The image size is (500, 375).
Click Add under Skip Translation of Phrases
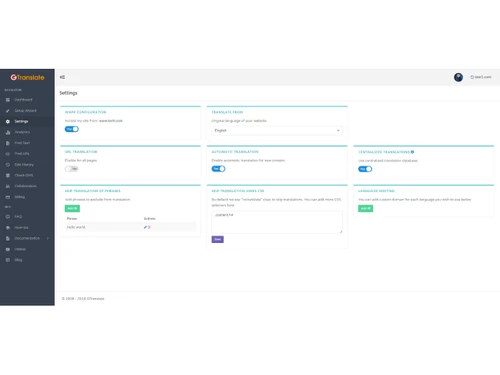click(72, 208)
